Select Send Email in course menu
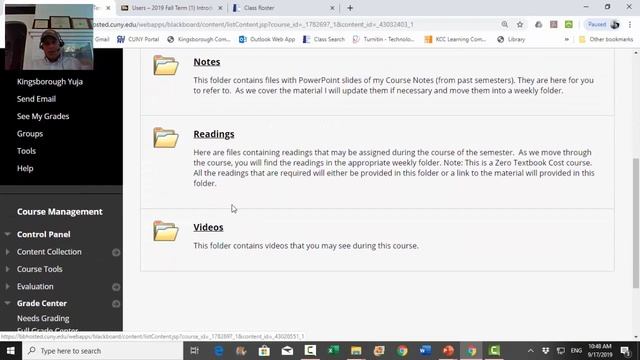This screenshot has height=360, width=640. [36, 99]
